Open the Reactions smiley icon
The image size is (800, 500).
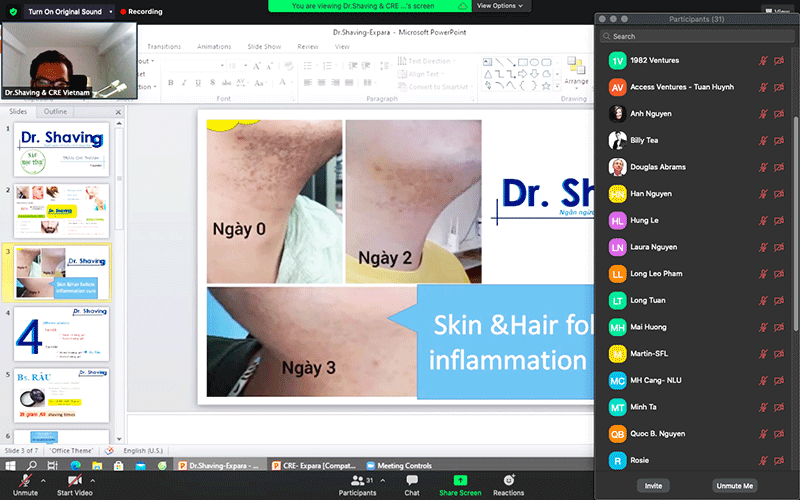(x=509, y=480)
